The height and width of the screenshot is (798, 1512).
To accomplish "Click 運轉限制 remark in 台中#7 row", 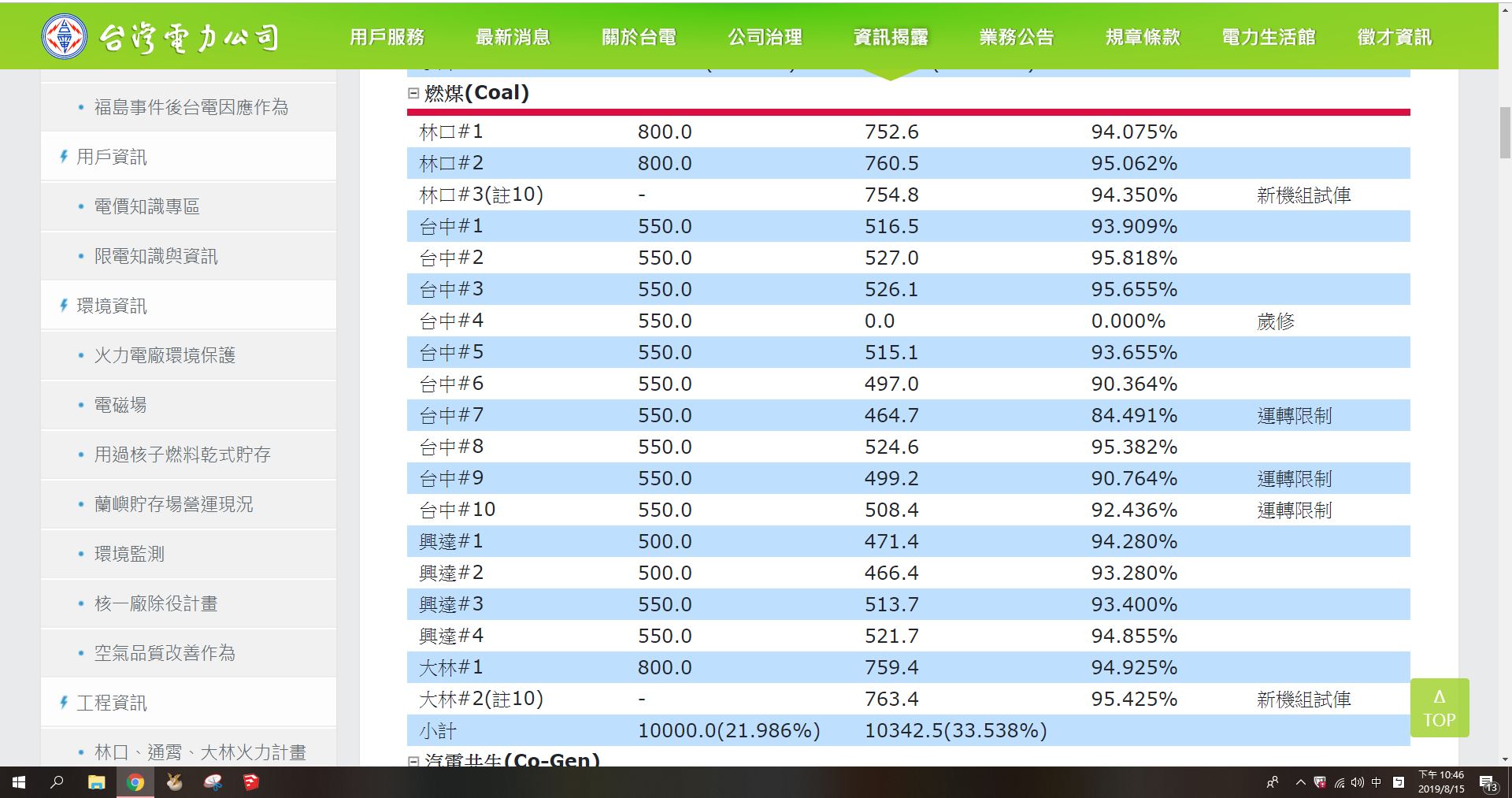I will point(1295,415).
